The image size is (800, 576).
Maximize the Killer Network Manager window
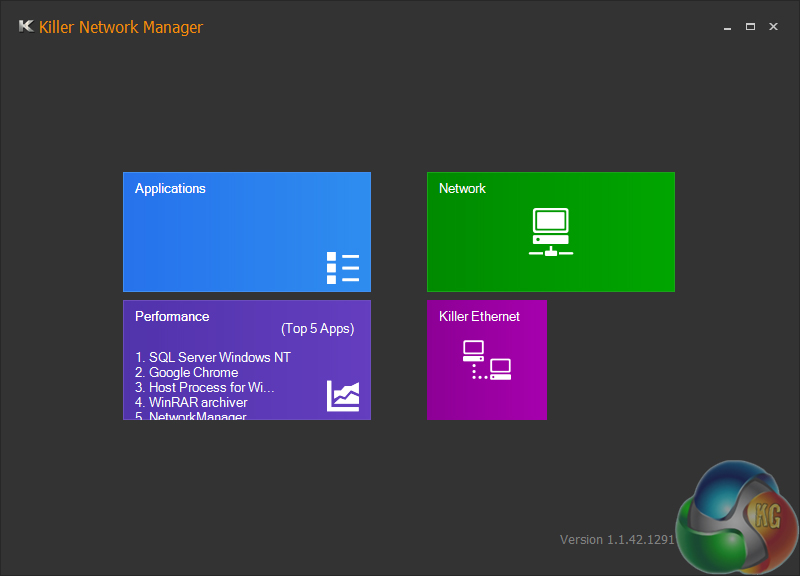[x=750, y=27]
